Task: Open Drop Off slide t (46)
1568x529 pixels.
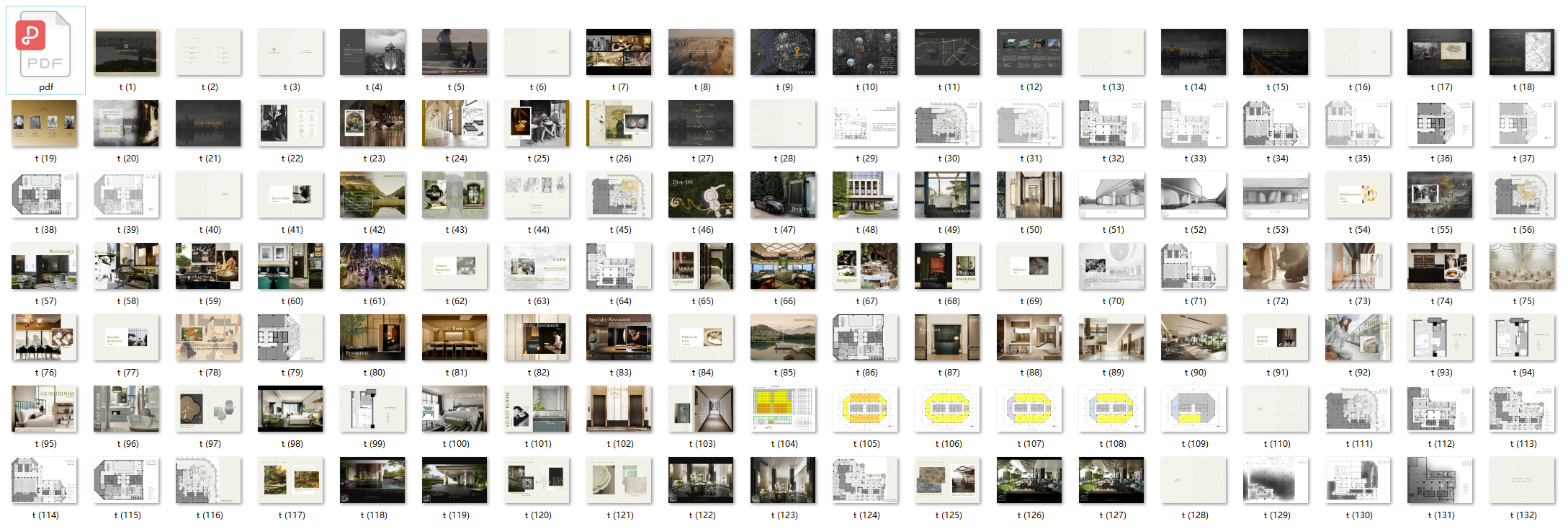Action: (x=701, y=195)
